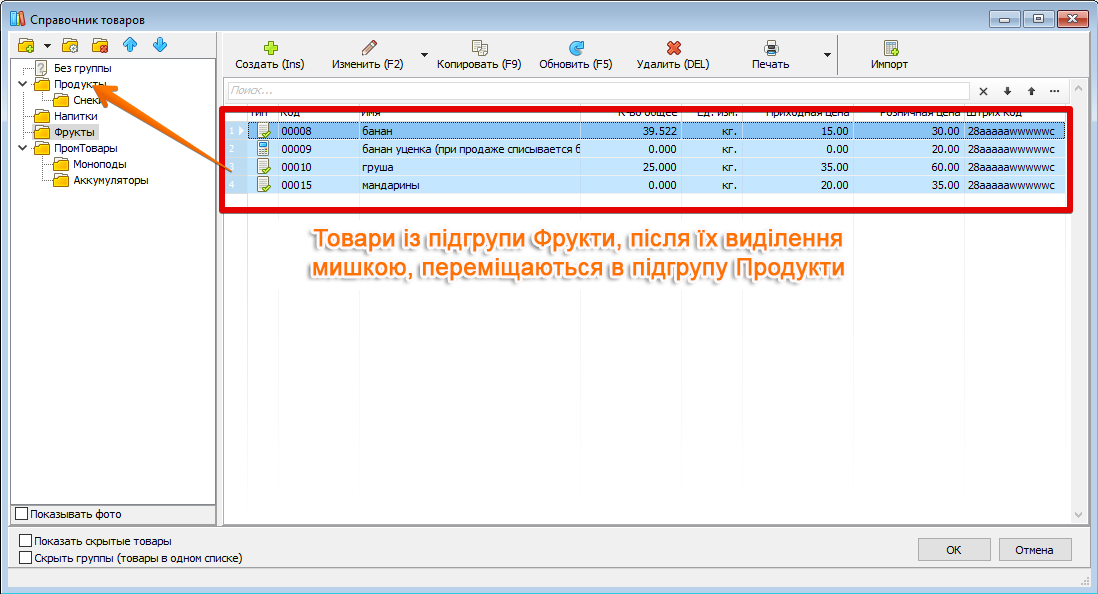1098x594 pixels.
Task: Click Обновить (F5) refresh button
Action: tap(576, 55)
